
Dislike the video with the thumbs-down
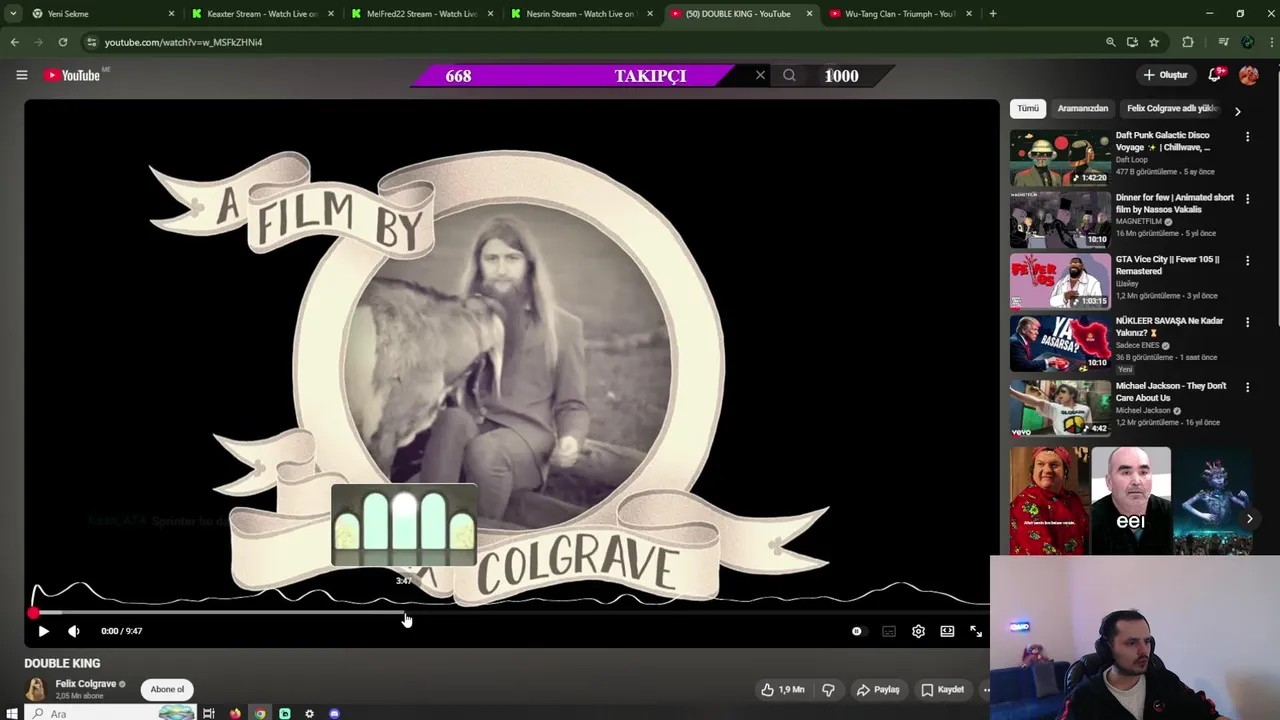pos(828,689)
